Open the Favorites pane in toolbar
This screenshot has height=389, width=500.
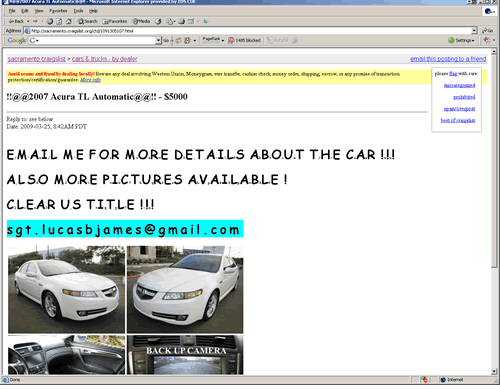pyautogui.click(x=115, y=21)
